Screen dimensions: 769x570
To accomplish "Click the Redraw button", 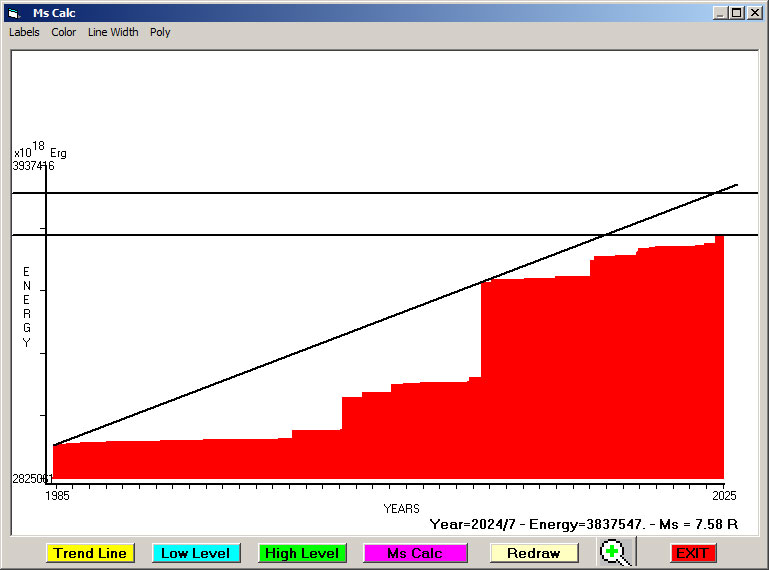I will [533, 553].
